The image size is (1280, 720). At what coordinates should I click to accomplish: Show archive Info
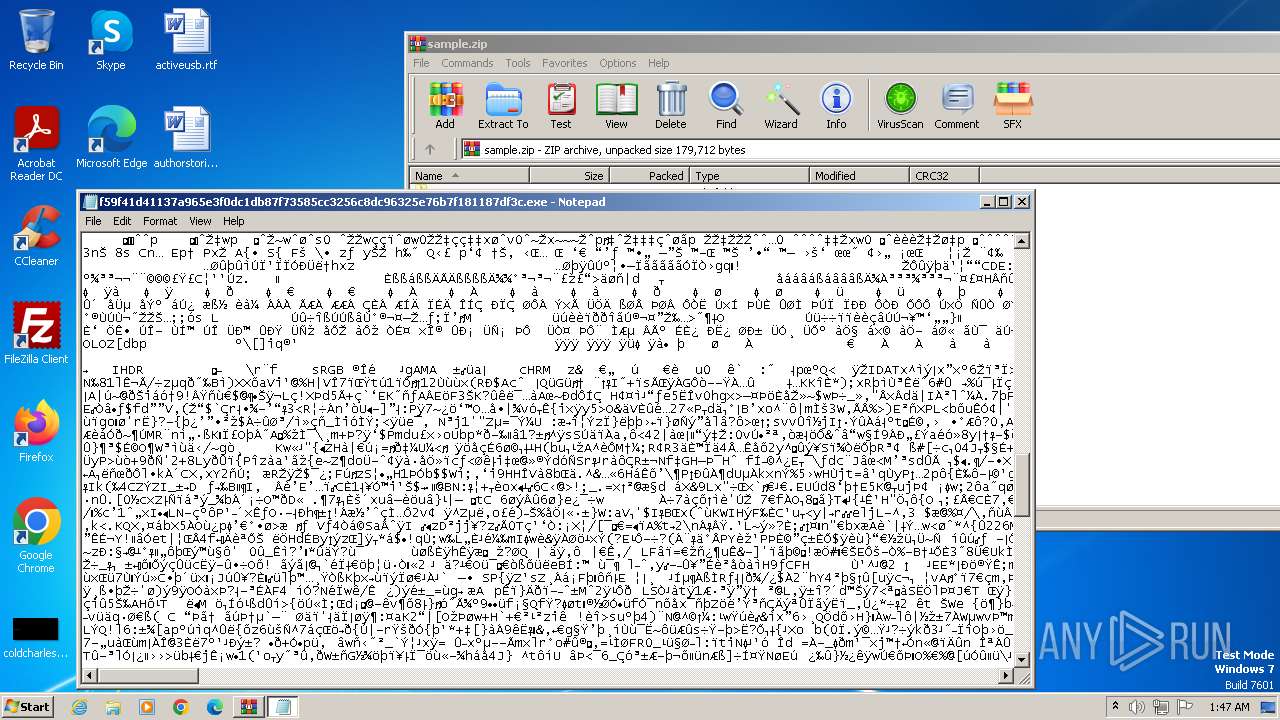[836, 106]
